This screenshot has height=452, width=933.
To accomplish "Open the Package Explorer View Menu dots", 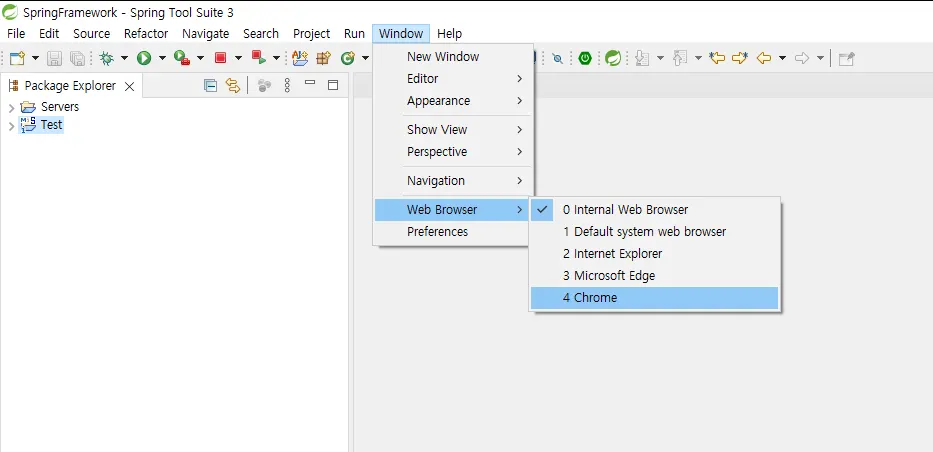I will pos(287,86).
